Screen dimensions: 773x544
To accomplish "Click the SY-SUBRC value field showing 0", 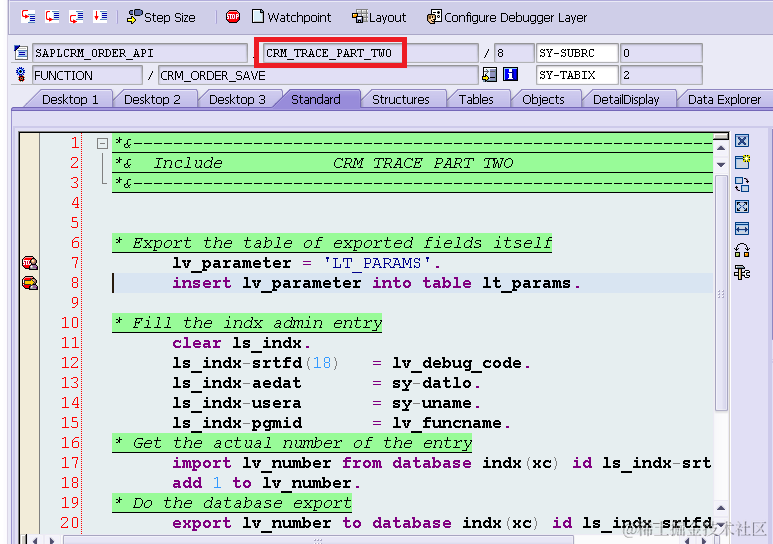I will point(661,53).
